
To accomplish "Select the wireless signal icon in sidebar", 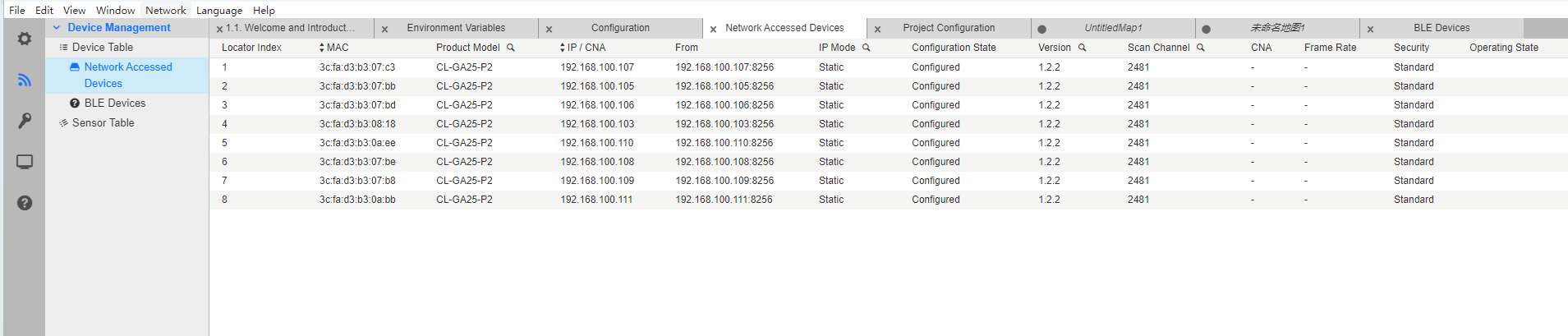I will [x=25, y=80].
